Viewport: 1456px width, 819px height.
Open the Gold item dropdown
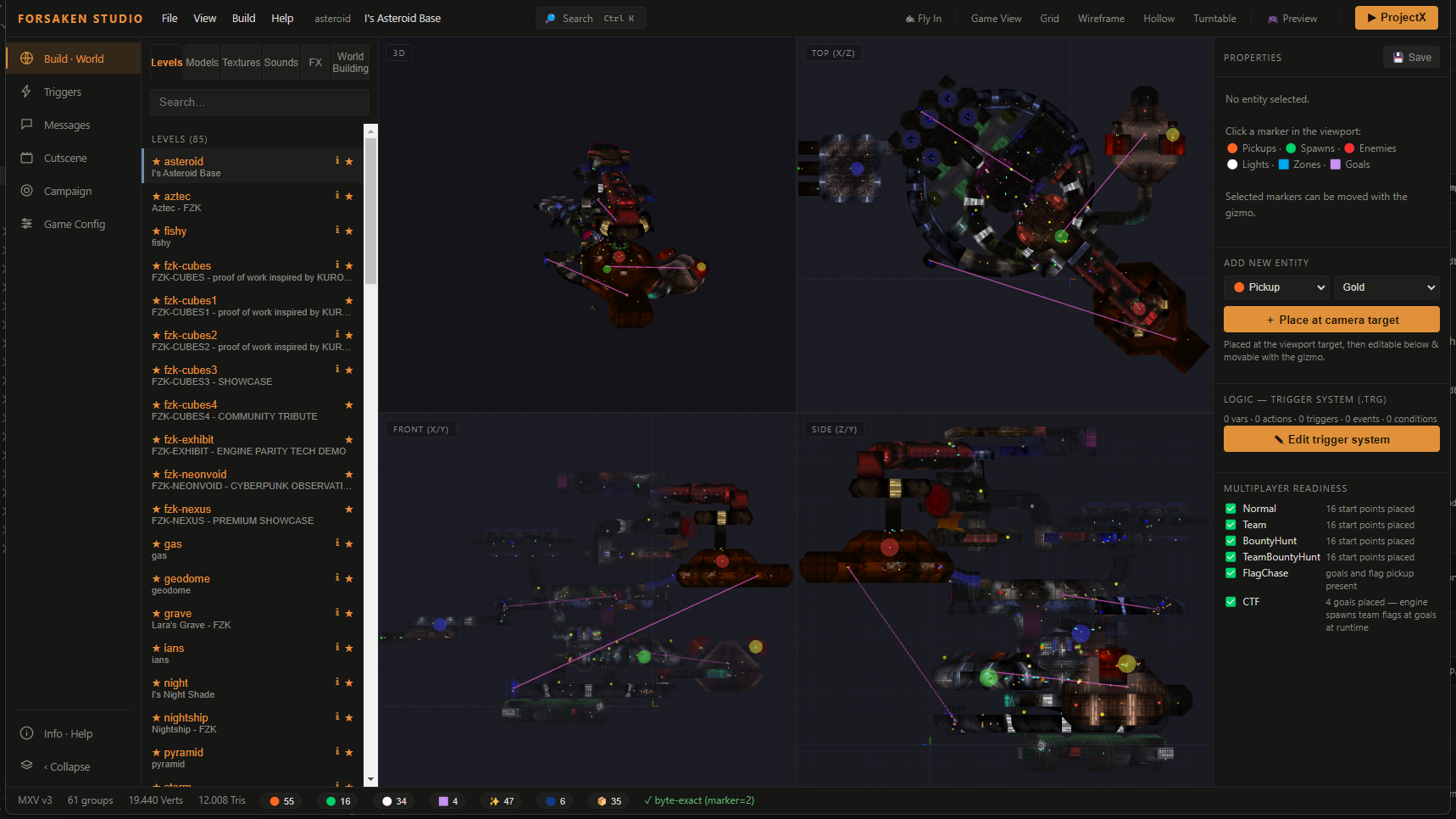1387,287
